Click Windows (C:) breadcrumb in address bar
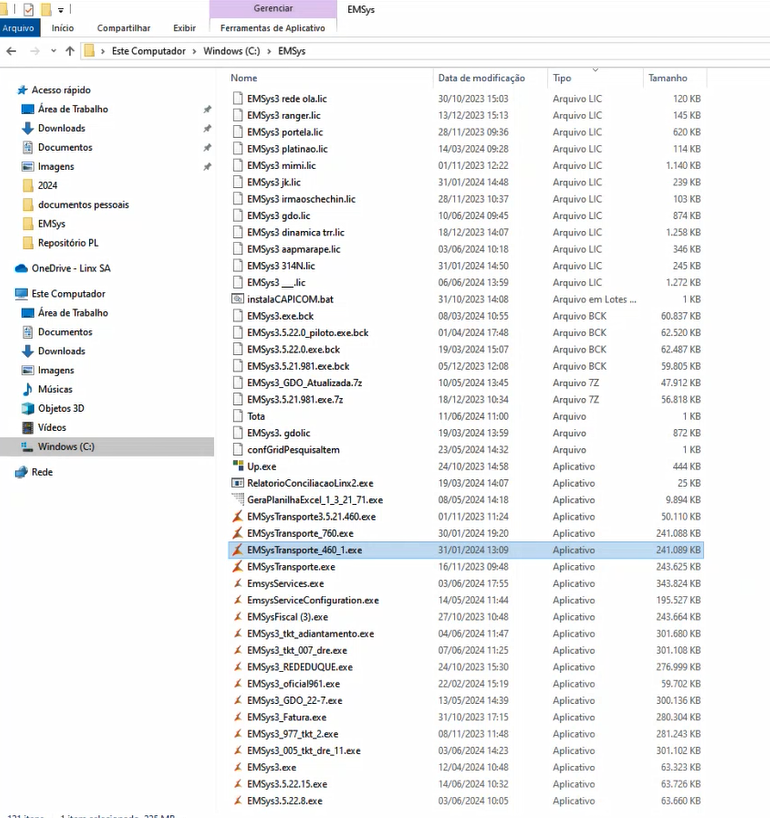770x818 pixels. click(x=232, y=51)
